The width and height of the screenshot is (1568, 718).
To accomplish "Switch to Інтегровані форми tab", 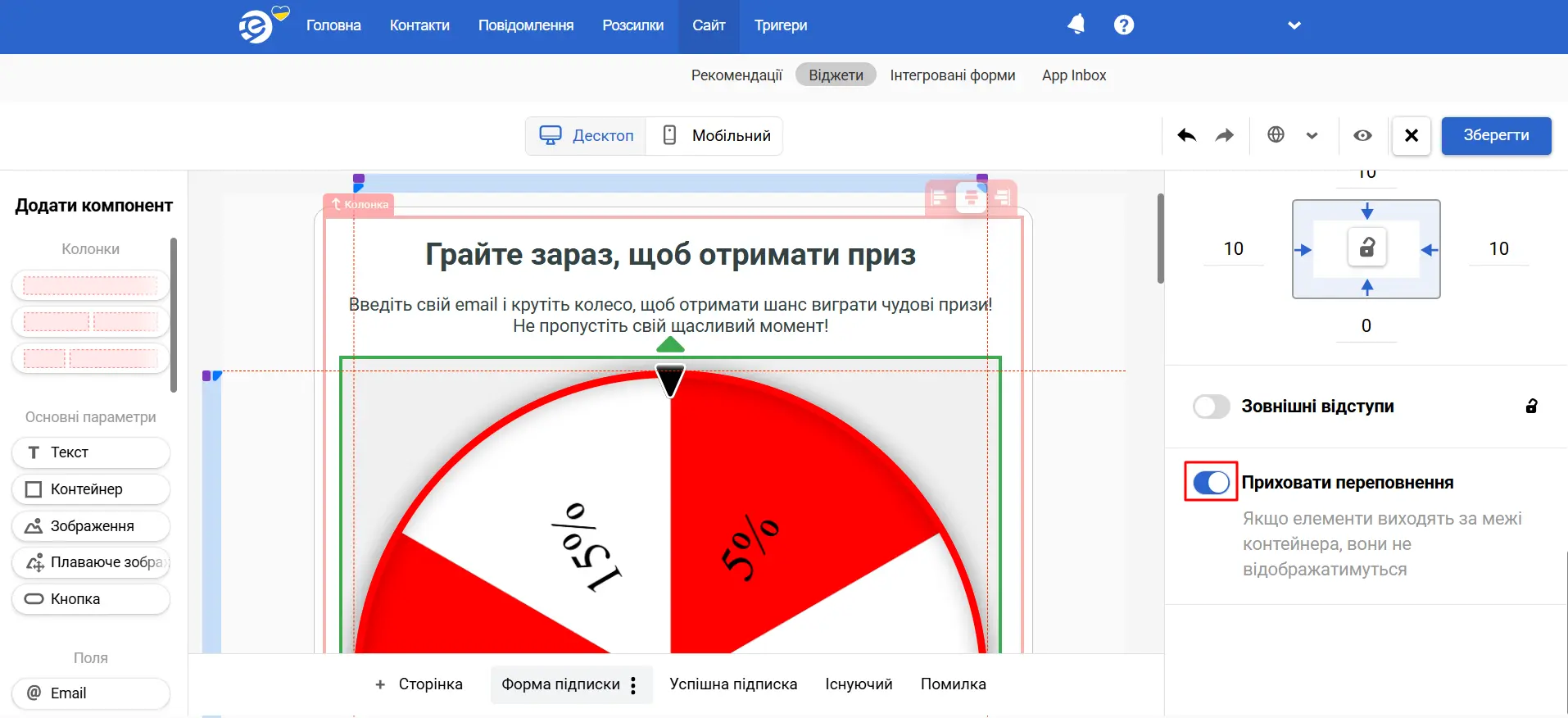I will click(953, 75).
